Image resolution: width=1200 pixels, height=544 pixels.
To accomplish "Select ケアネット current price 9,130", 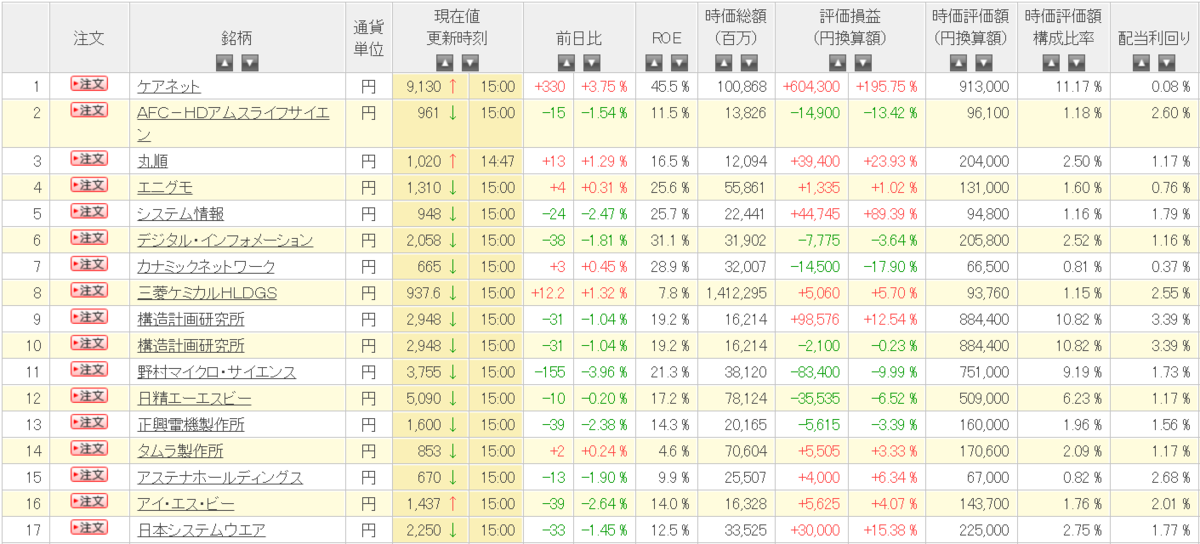I will coord(425,87).
